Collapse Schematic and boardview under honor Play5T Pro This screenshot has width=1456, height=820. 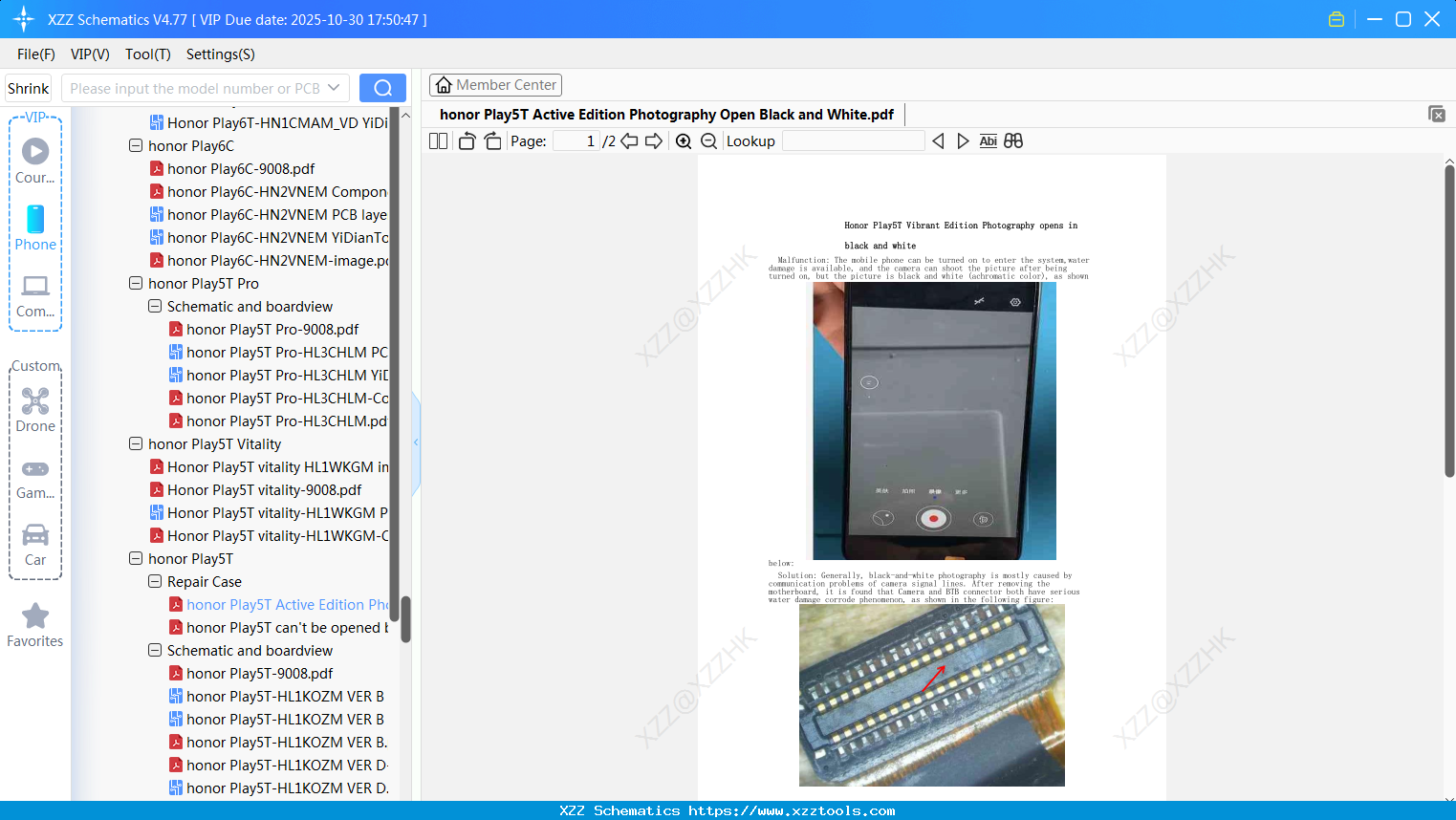tap(155, 306)
